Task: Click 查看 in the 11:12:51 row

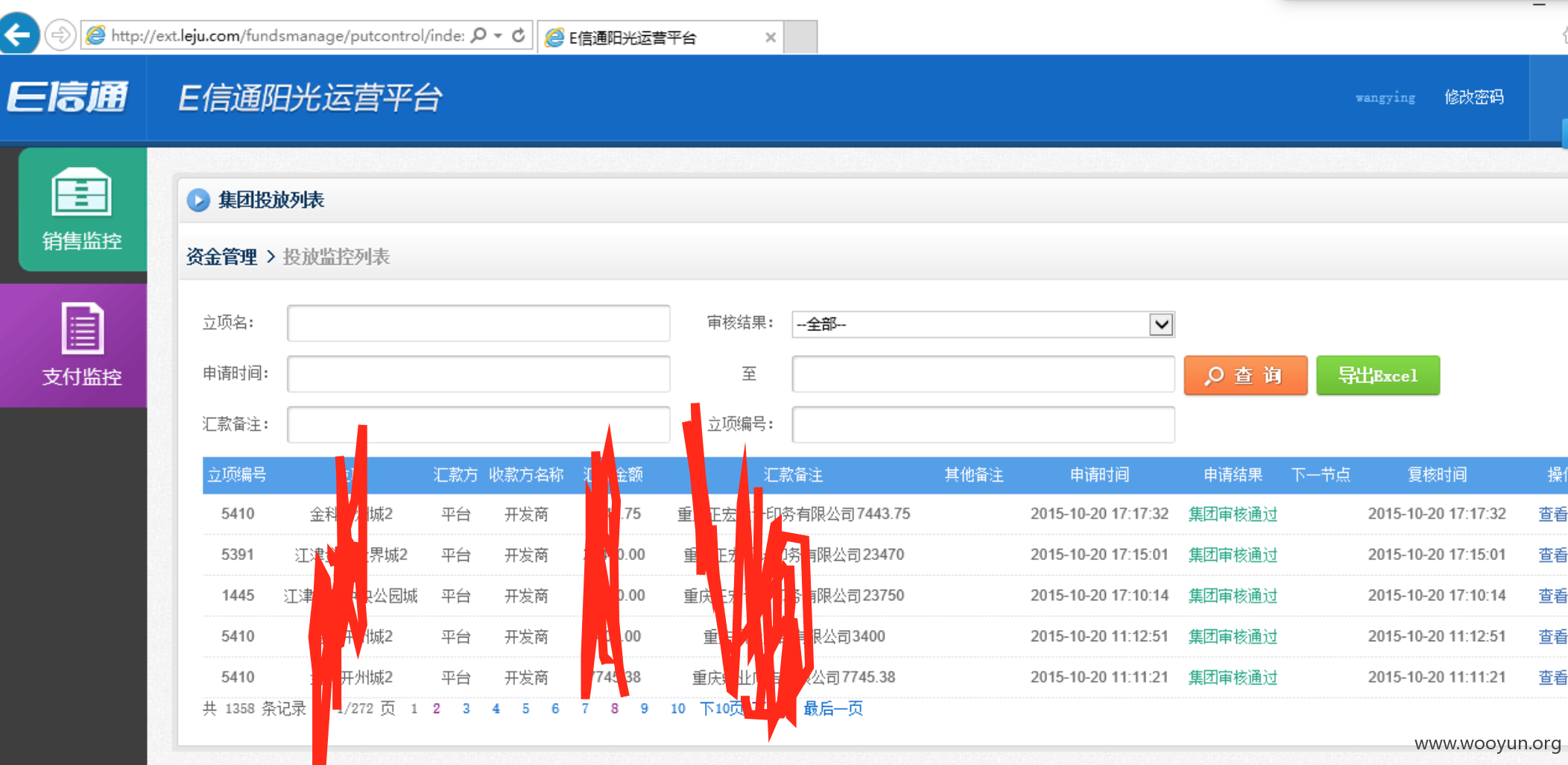Action: (1552, 637)
